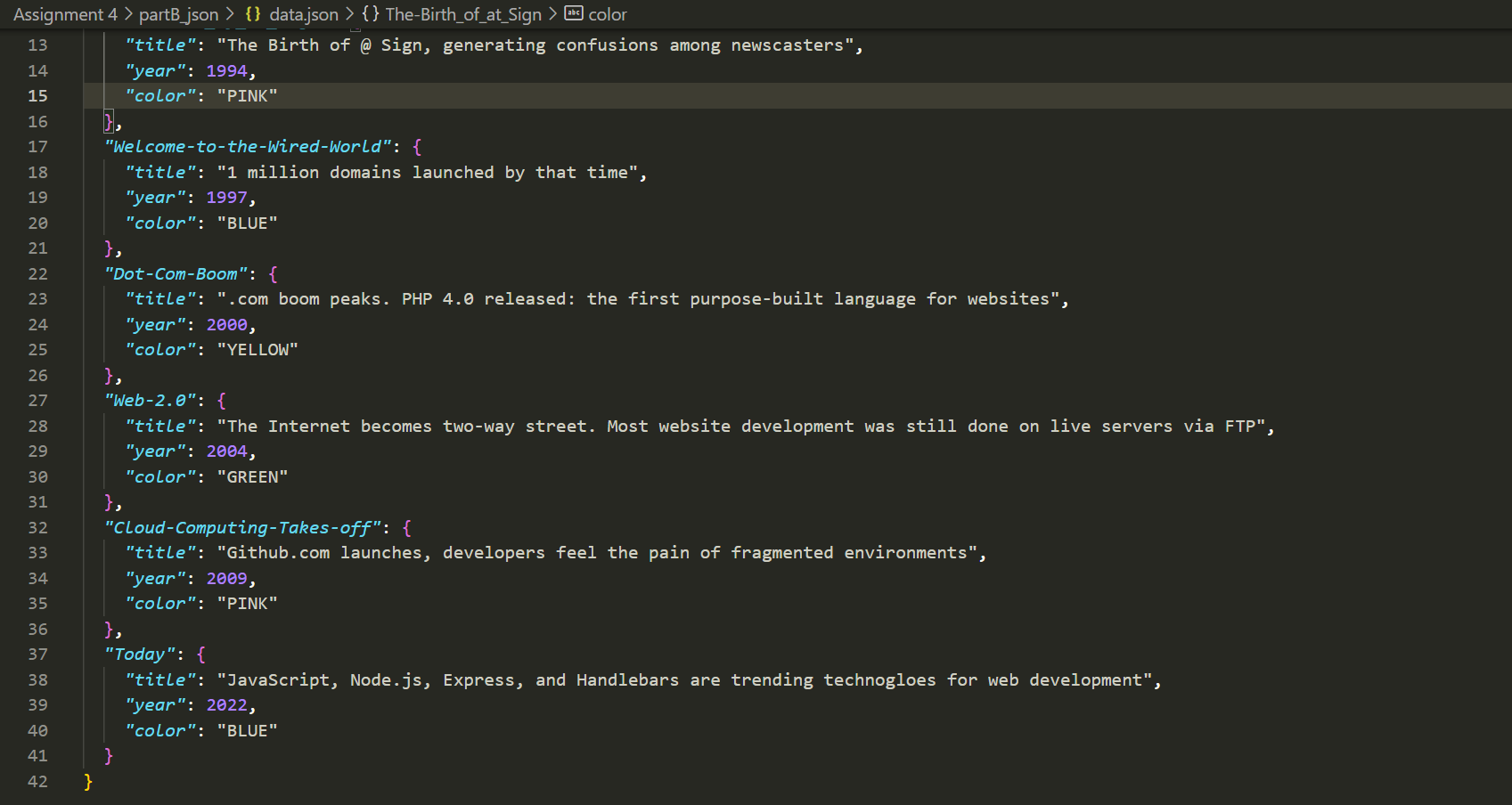Click the "Cloud-Computing-Takes-off" key on line 32

(x=241, y=527)
